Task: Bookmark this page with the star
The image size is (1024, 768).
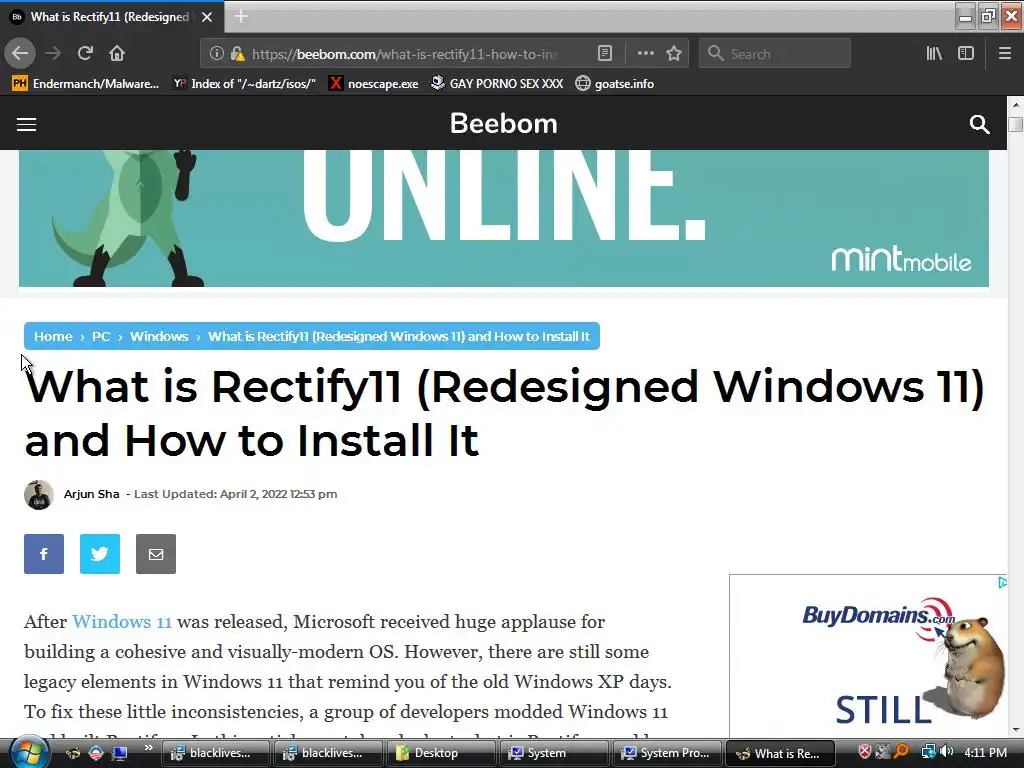Action: click(x=674, y=54)
